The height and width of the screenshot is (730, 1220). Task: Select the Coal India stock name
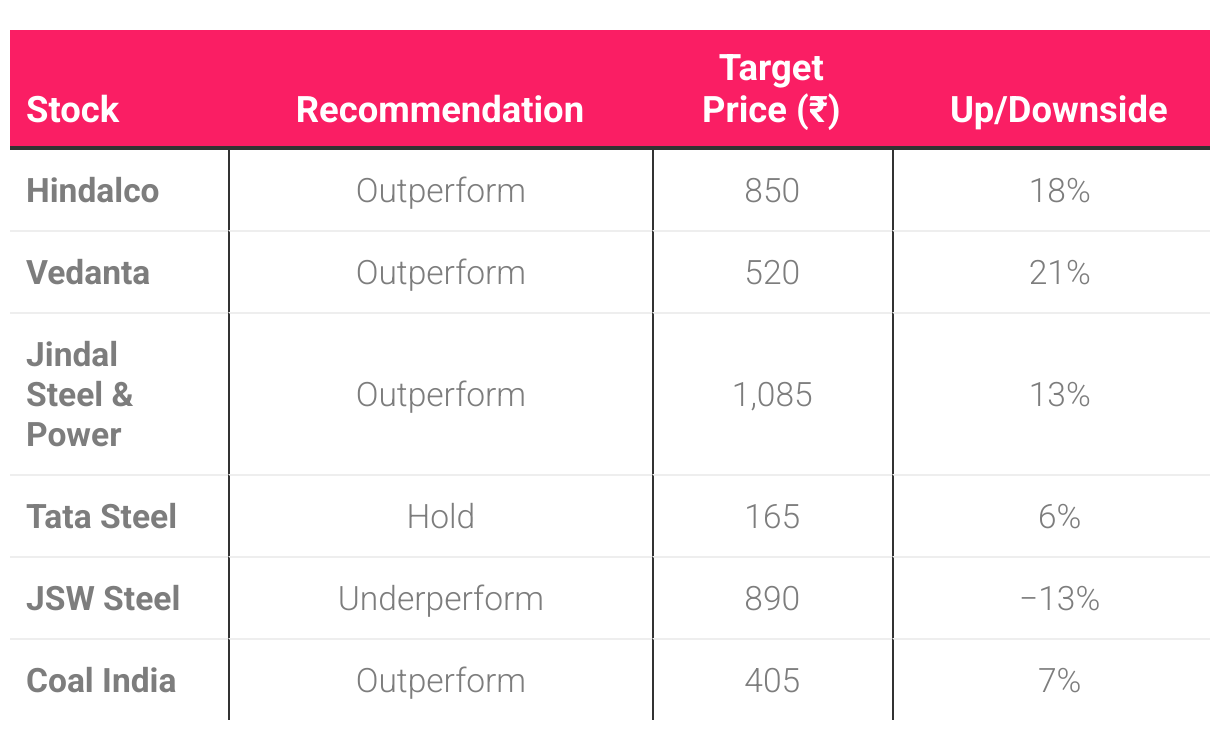pos(101,681)
